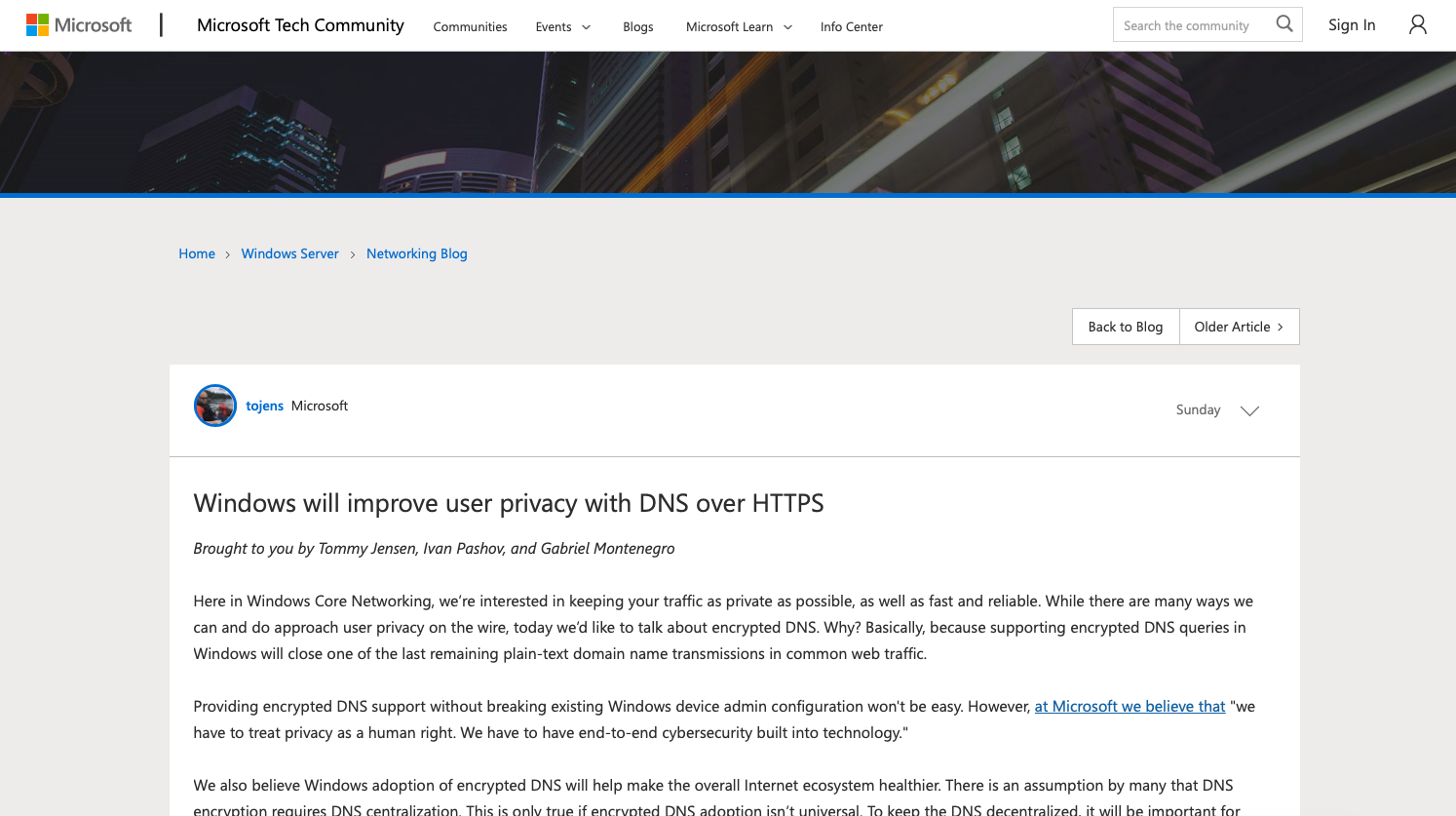Open the Microsoft Learn dropdown

click(739, 26)
